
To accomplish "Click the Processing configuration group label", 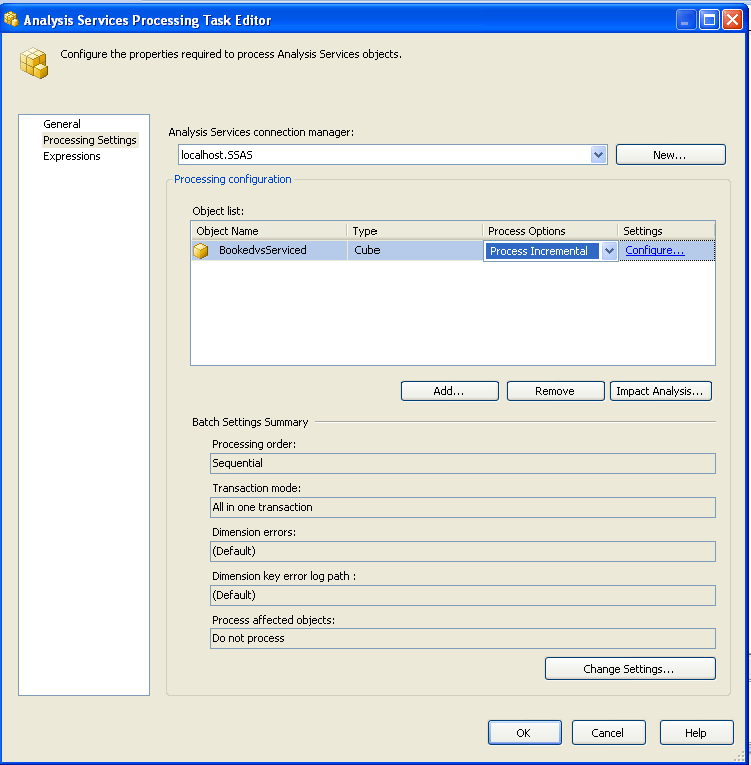I will click(232, 179).
